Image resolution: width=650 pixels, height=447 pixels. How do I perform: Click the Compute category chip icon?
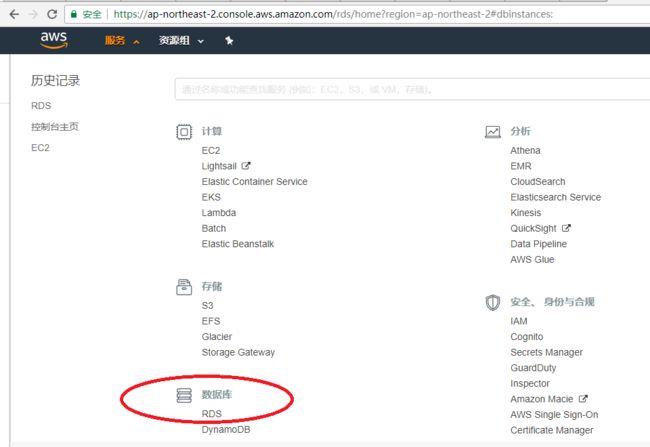click(x=184, y=132)
